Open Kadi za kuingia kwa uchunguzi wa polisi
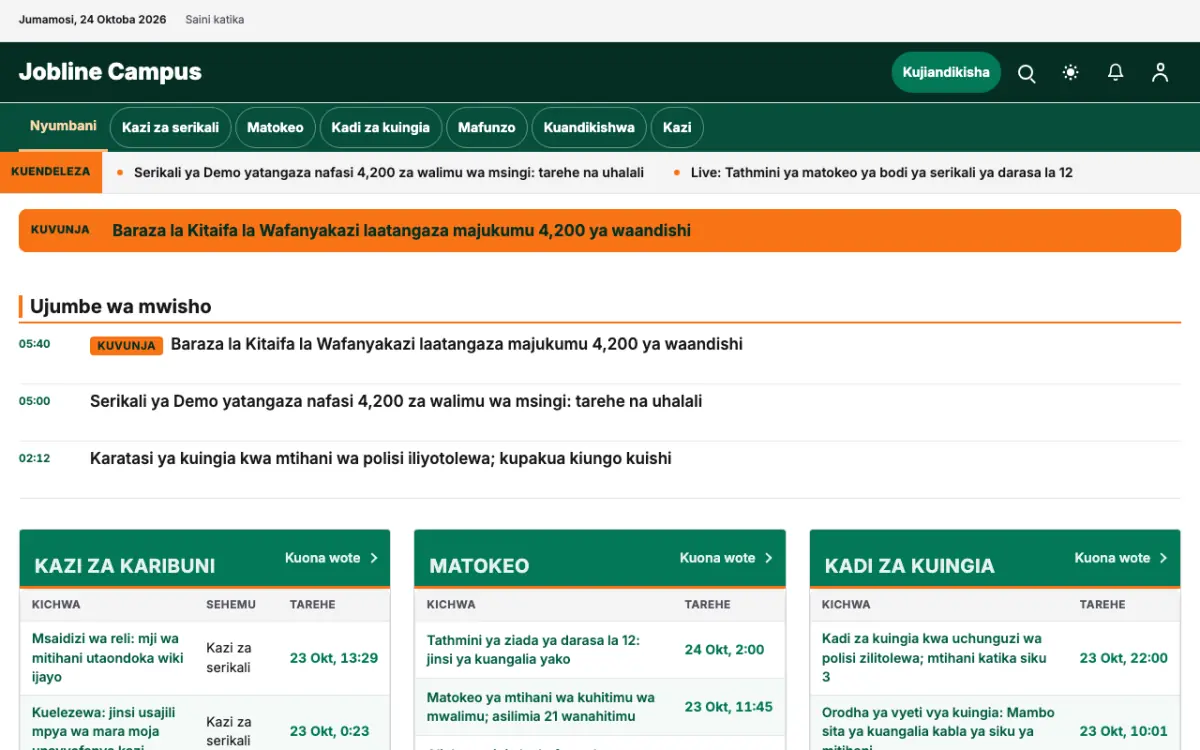The image size is (1200, 750). 934,657
